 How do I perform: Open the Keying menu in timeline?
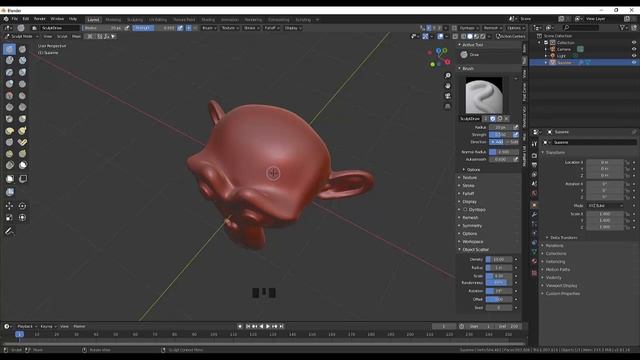click(48, 327)
